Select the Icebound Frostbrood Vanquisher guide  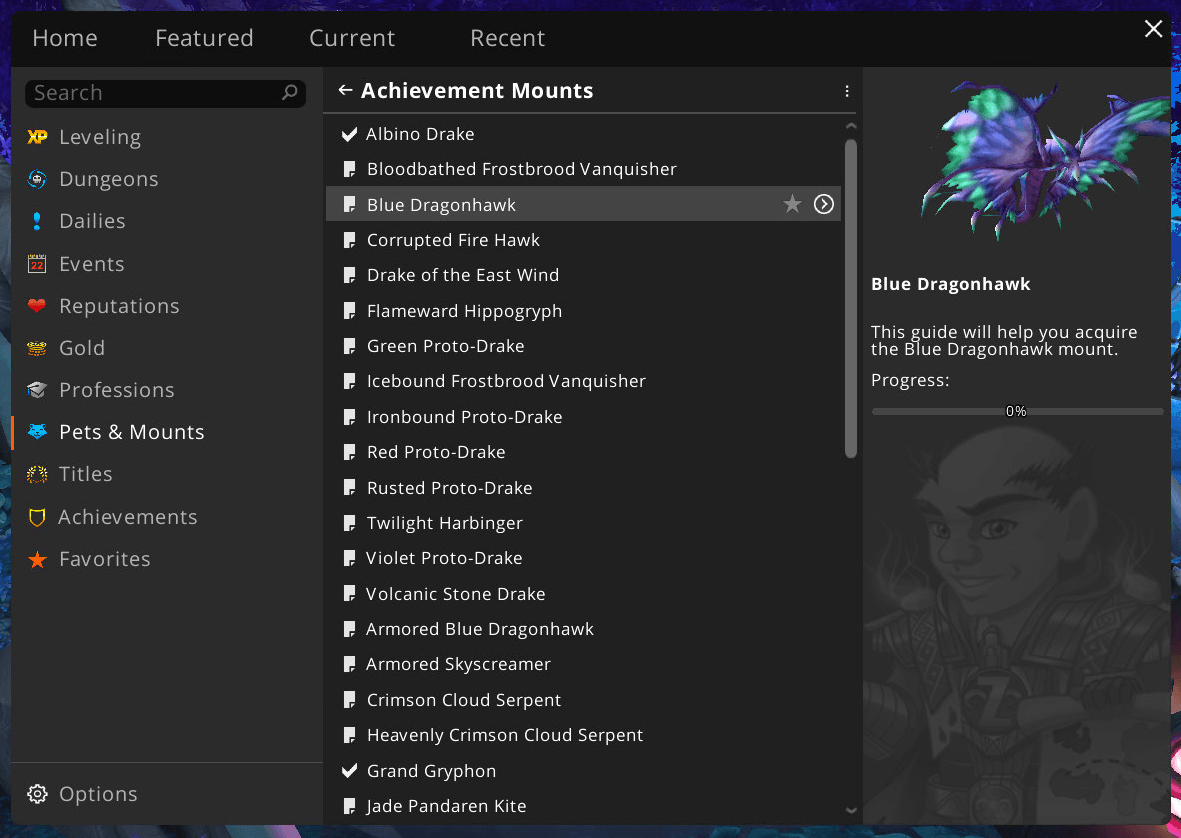(x=584, y=382)
